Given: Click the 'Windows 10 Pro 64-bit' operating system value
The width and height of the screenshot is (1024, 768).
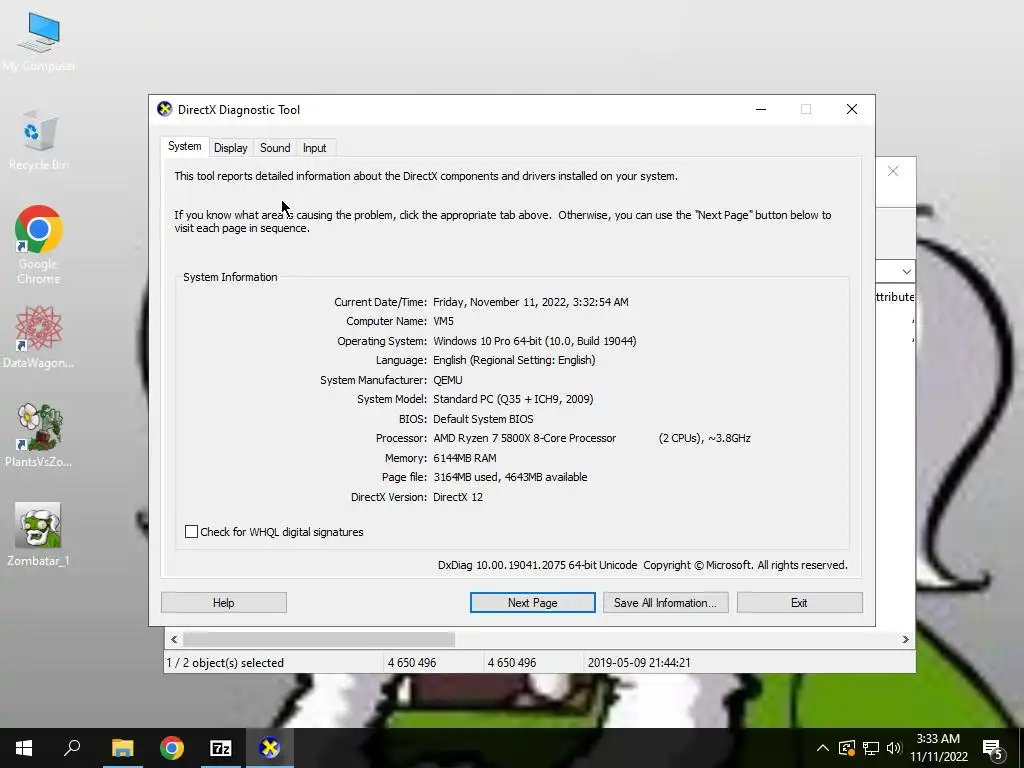Looking at the screenshot, I should (535, 341).
